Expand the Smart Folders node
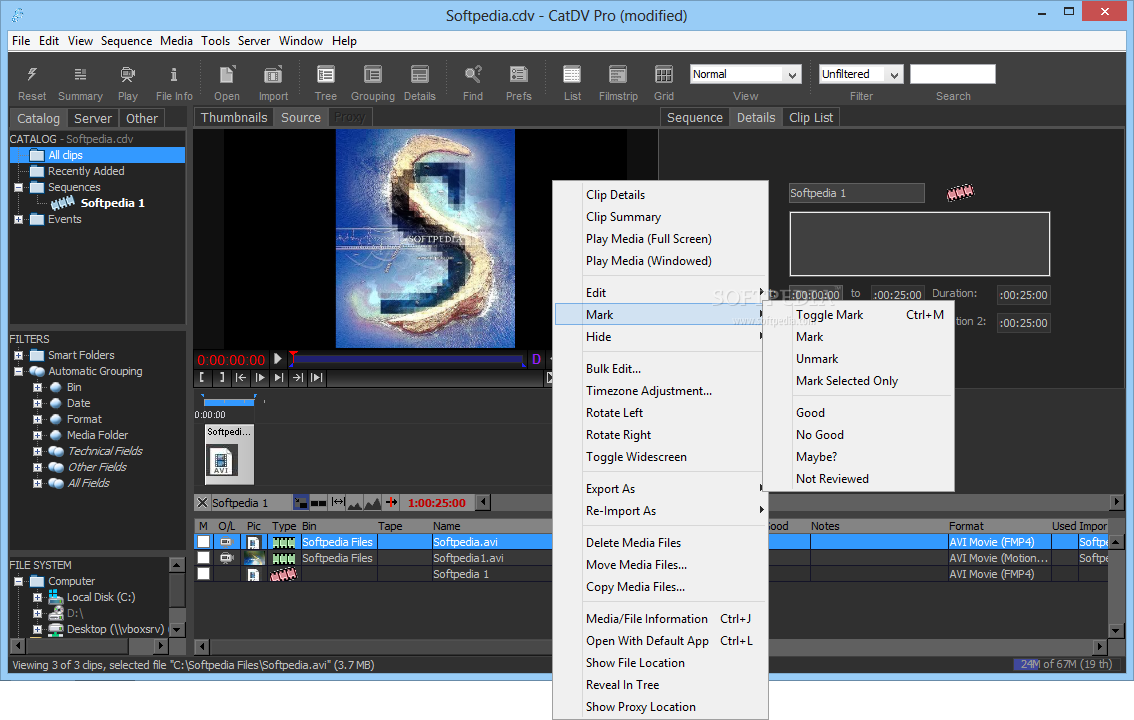Screen dimensions: 1134x720 click(18, 355)
